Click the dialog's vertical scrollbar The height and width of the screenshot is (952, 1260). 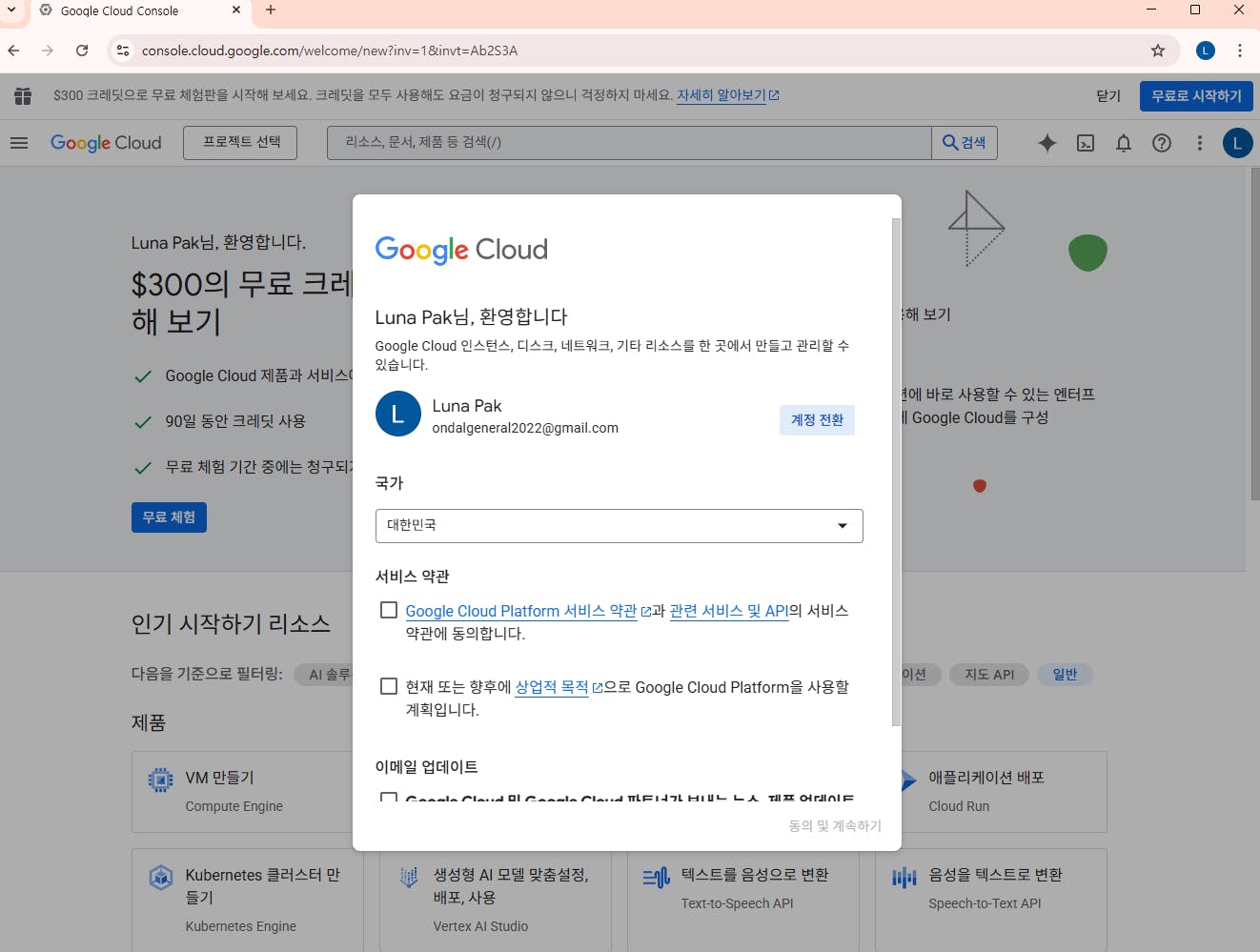(896, 472)
